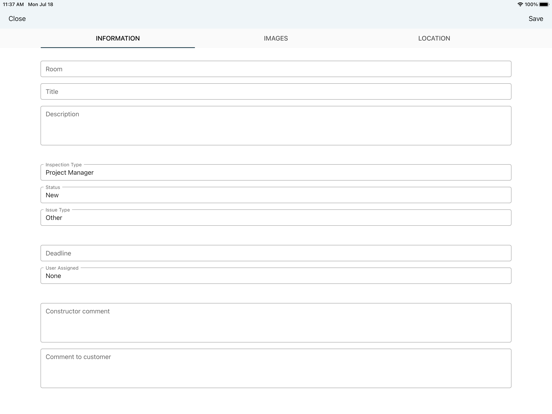Tap the 11:37 AM clock text
The width and height of the screenshot is (552, 414).
pyautogui.click(x=13, y=4)
